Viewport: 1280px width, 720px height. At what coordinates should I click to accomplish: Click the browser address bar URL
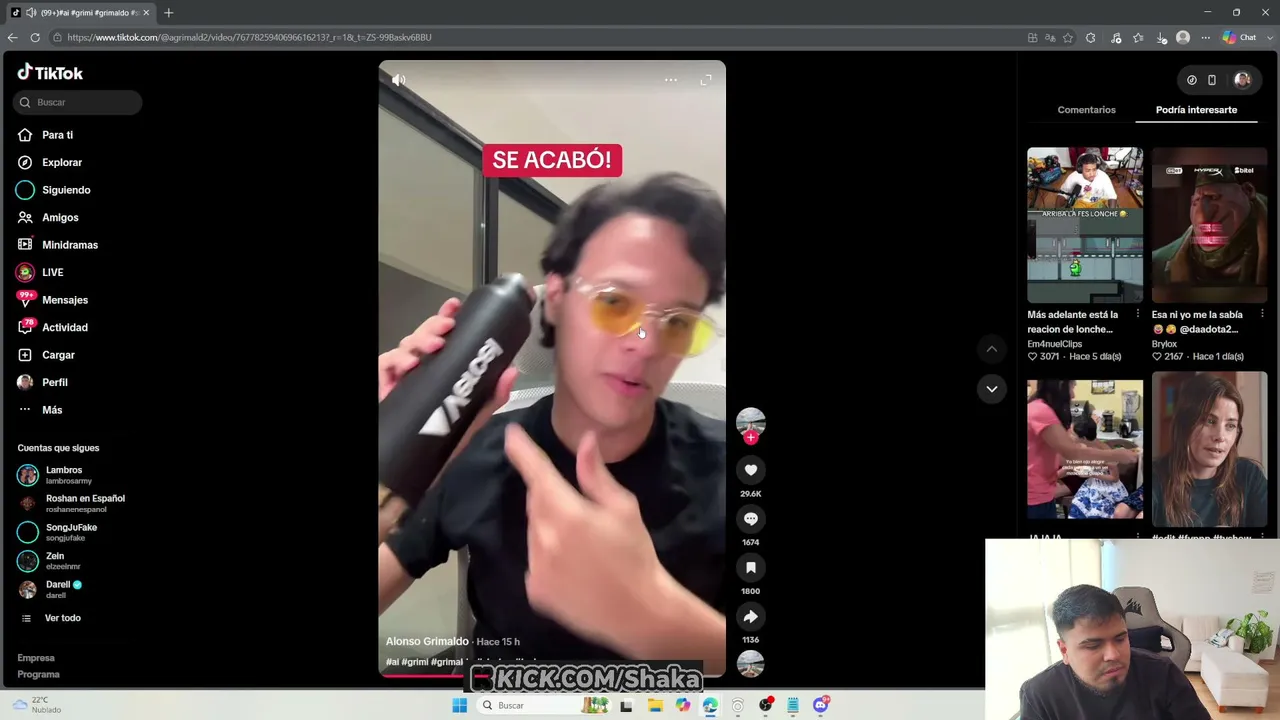click(249, 37)
